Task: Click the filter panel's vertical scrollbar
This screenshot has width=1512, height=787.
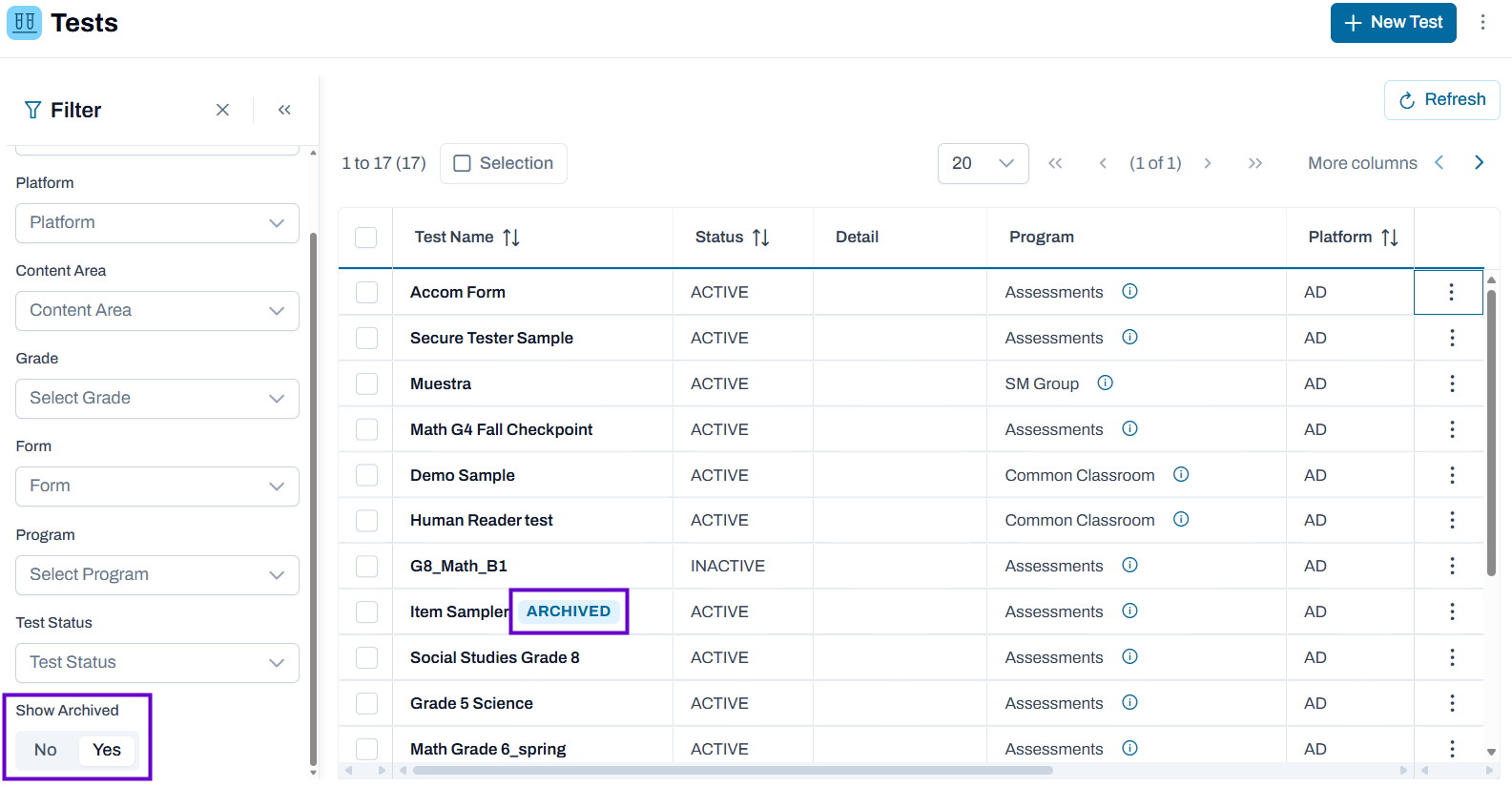Action: [313, 499]
